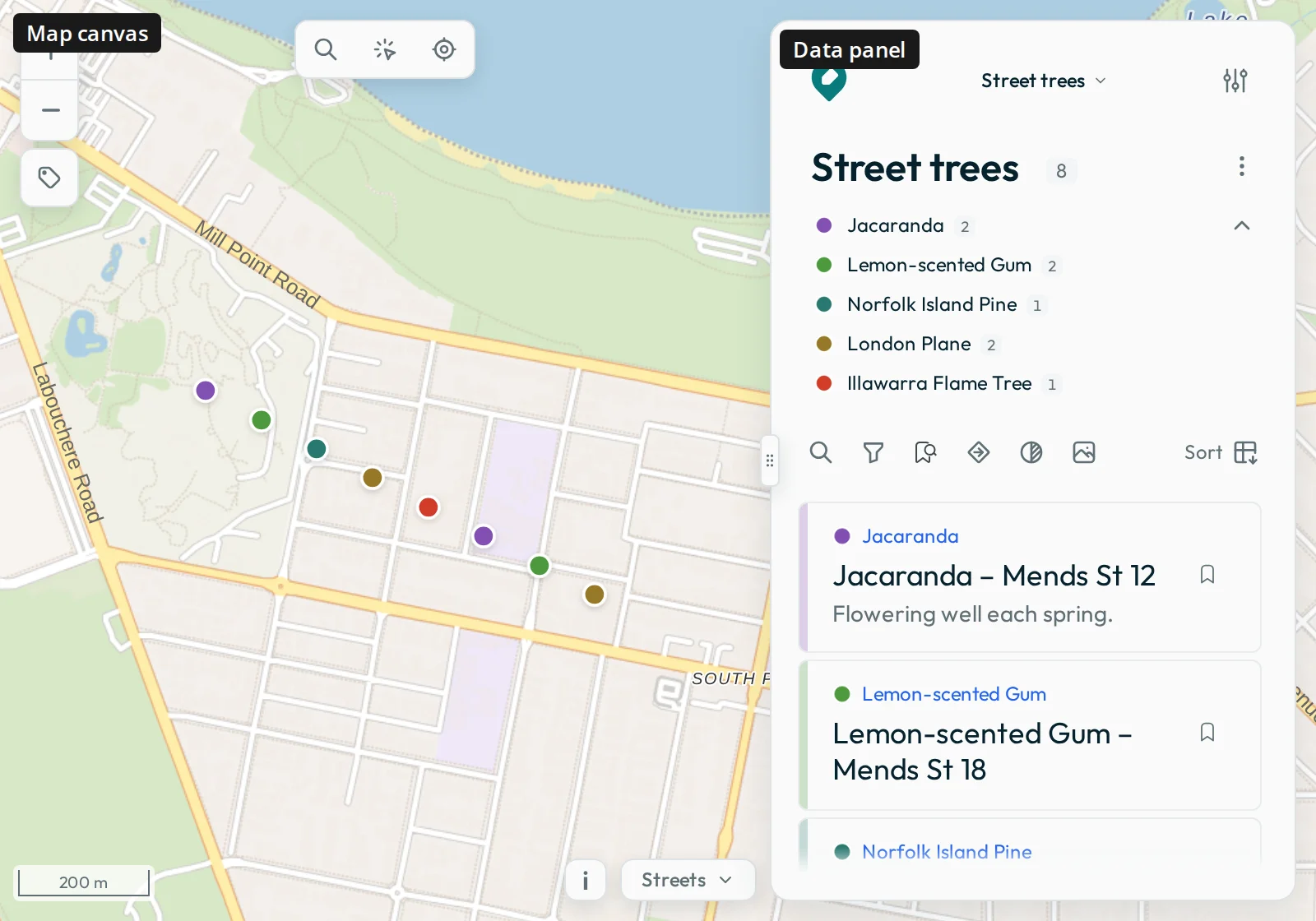This screenshot has height=921, width=1316.
Task: Show map info with the i button
Action: [x=586, y=880]
